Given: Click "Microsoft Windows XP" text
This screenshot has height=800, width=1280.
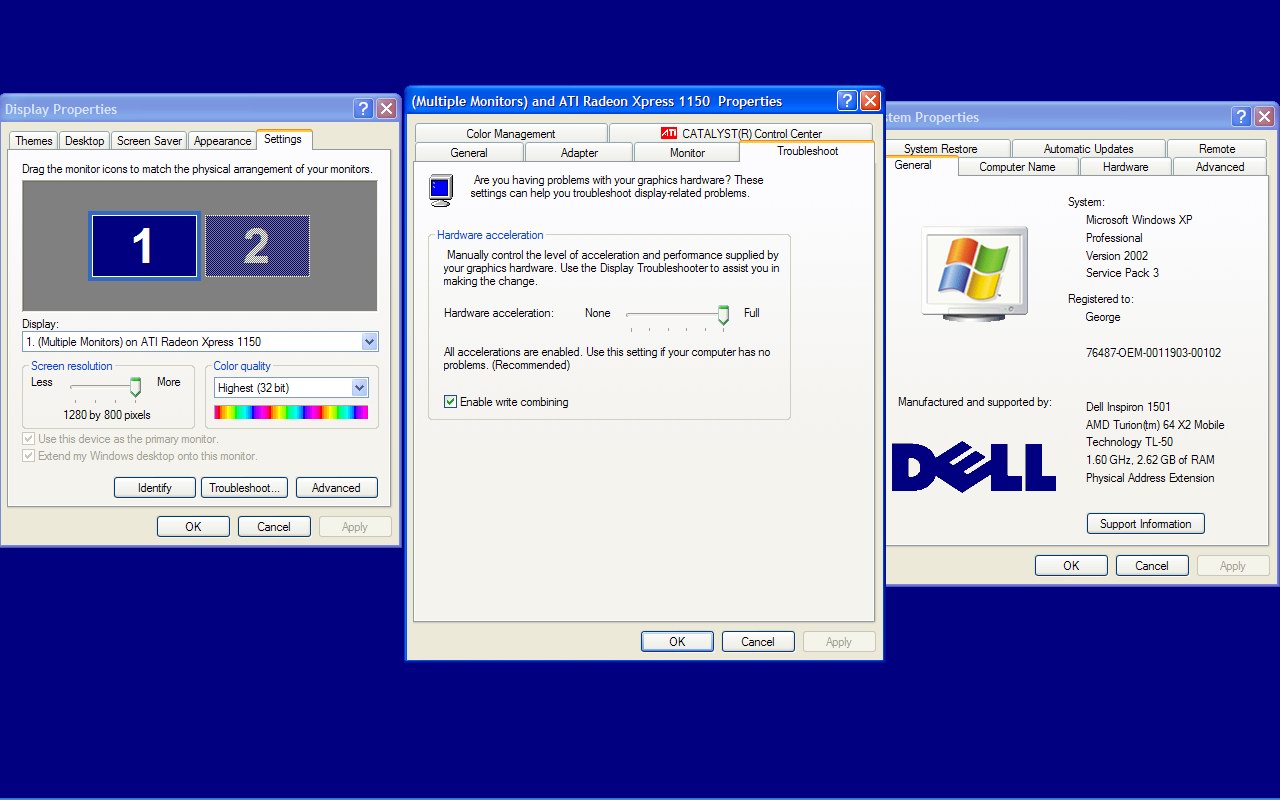Looking at the screenshot, I should 1139,220.
